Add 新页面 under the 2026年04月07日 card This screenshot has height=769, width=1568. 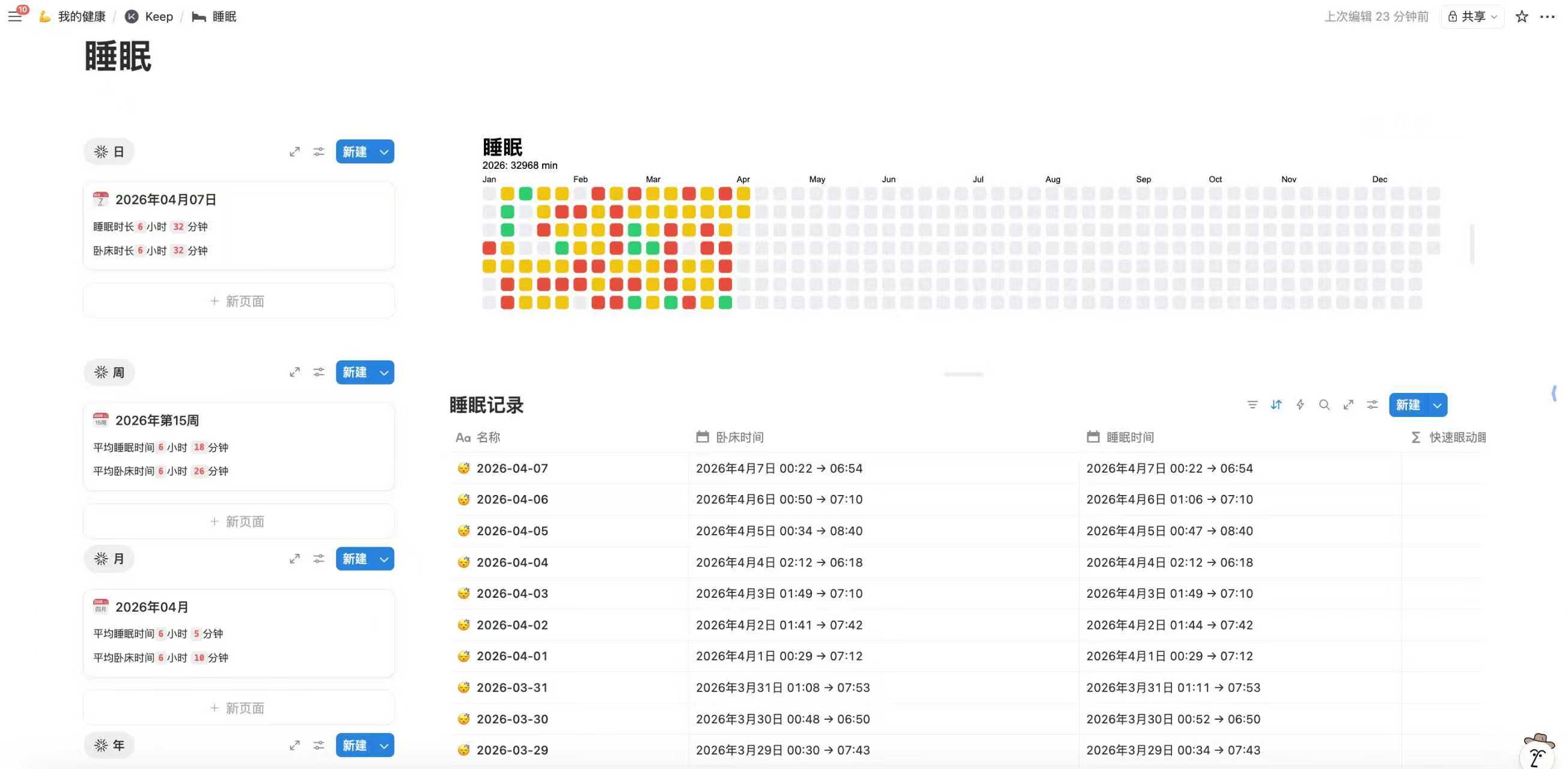(x=238, y=301)
